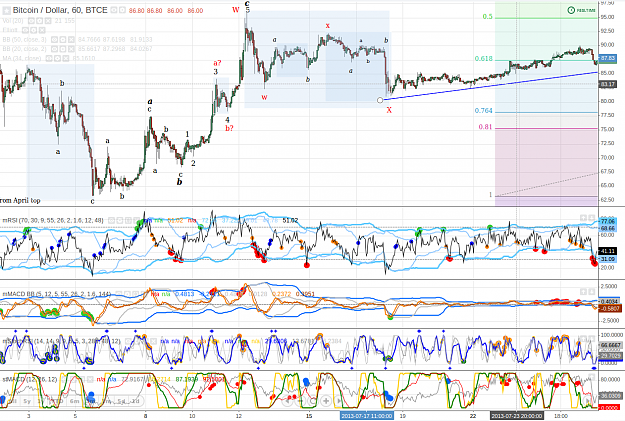
Task: Click the REALTIME status indicator
Action: point(582,10)
